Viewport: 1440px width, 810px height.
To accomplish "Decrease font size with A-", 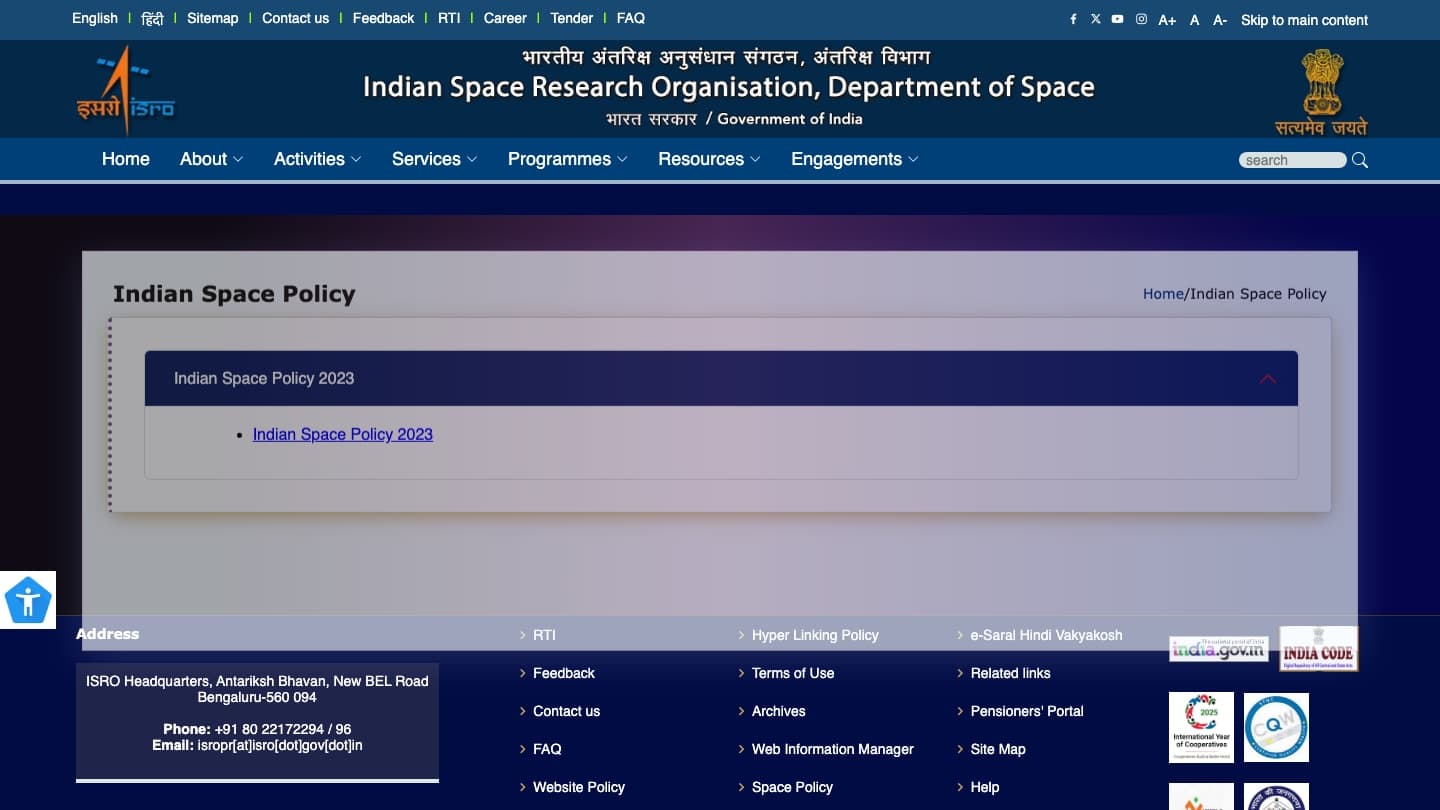I will (x=1220, y=20).
